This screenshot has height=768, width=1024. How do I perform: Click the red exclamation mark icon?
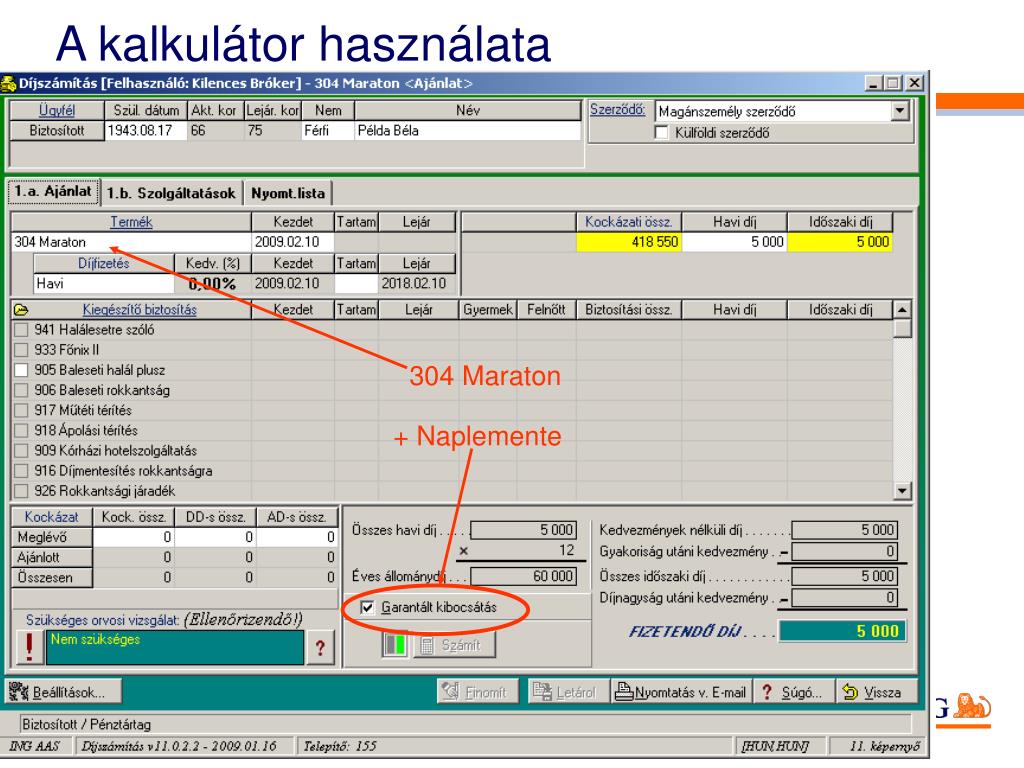29,647
